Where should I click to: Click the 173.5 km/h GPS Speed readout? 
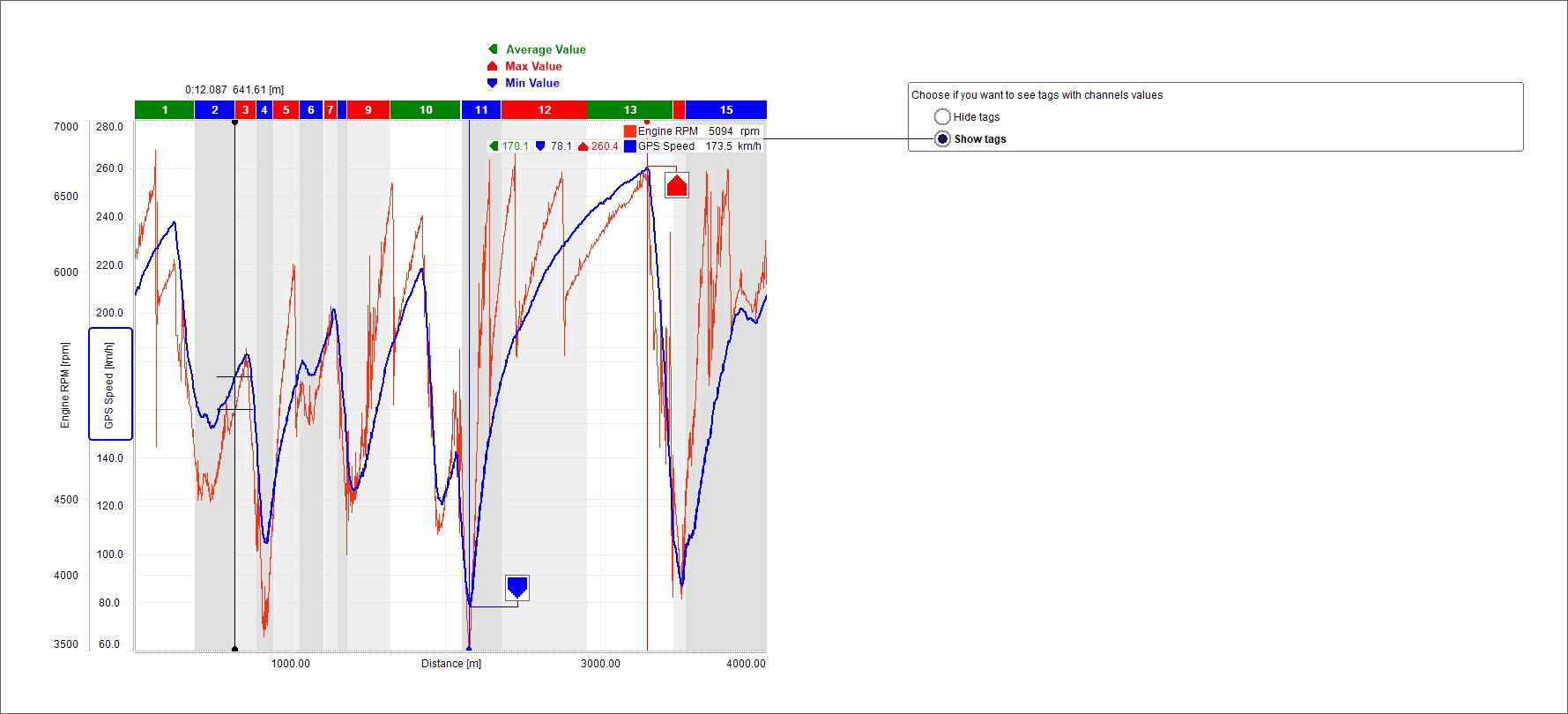pyautogui.click(x=733, y=146)
